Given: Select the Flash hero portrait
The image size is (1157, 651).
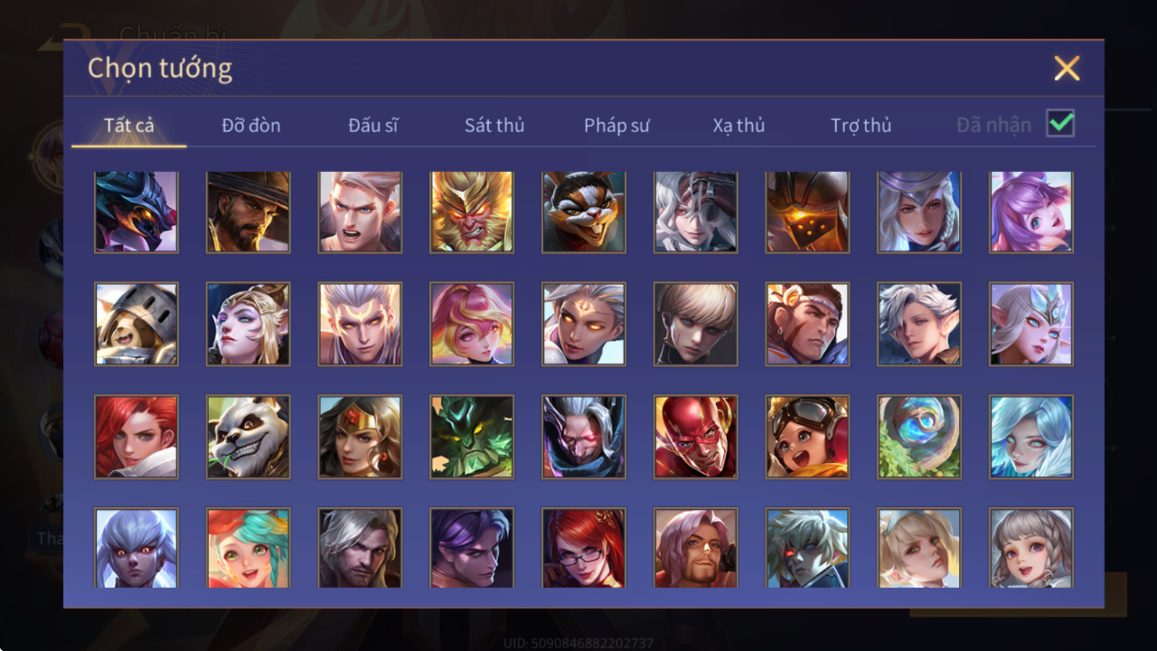Looking at the screenshot, I should pyautogui.click(x=695, y=436).
